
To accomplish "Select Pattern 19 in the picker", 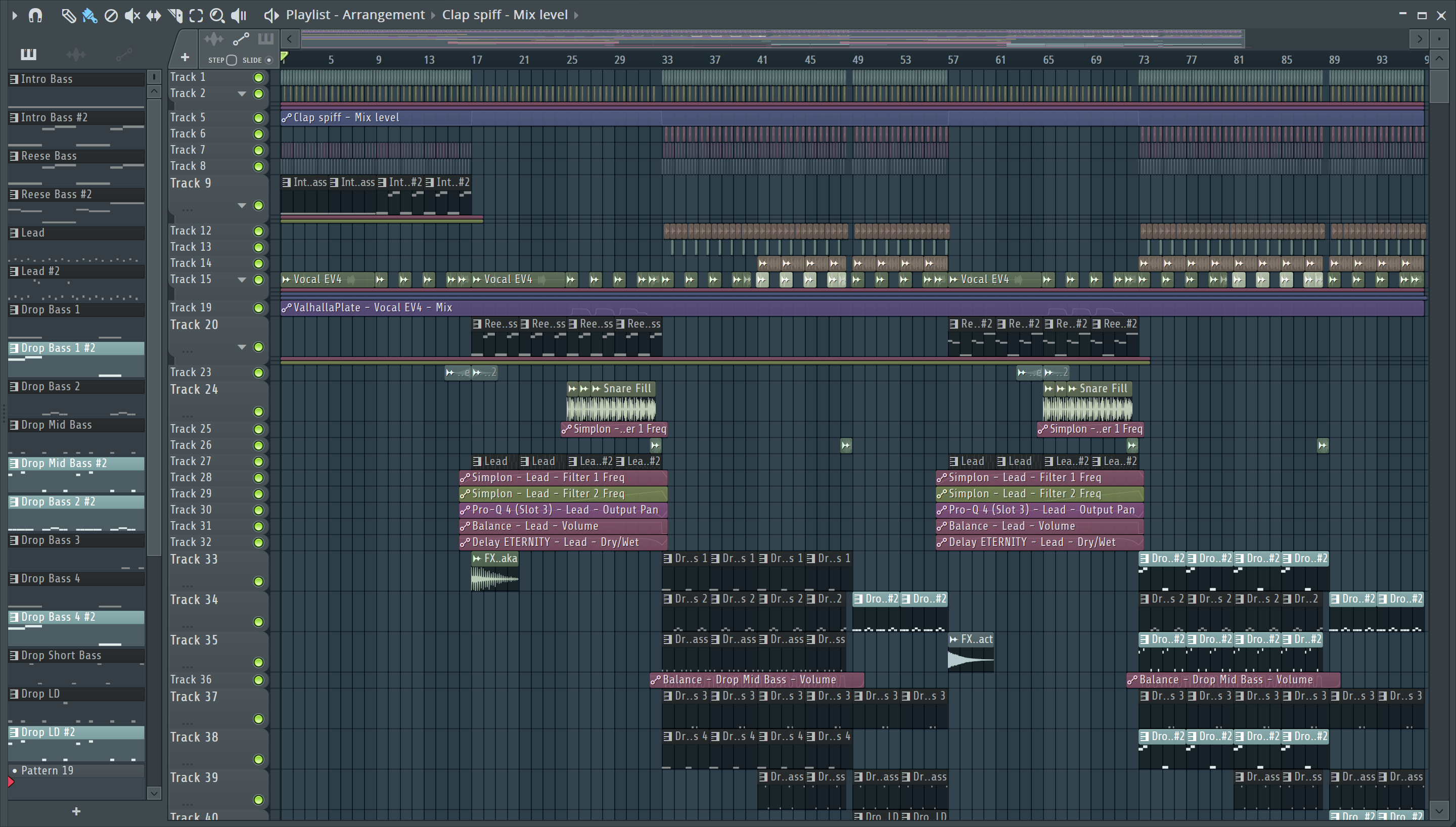I will [76, 771].
